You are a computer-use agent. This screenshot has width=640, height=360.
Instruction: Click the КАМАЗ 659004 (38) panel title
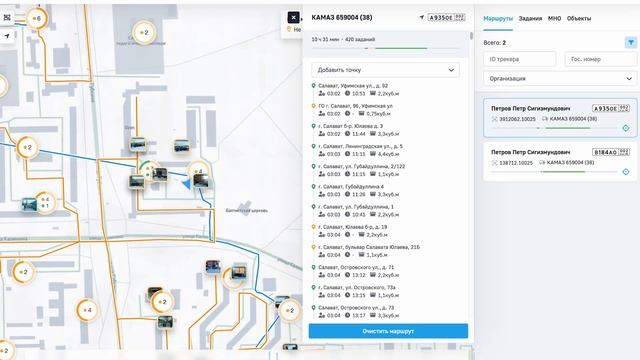pyautogui.click(x=342, y=18)
